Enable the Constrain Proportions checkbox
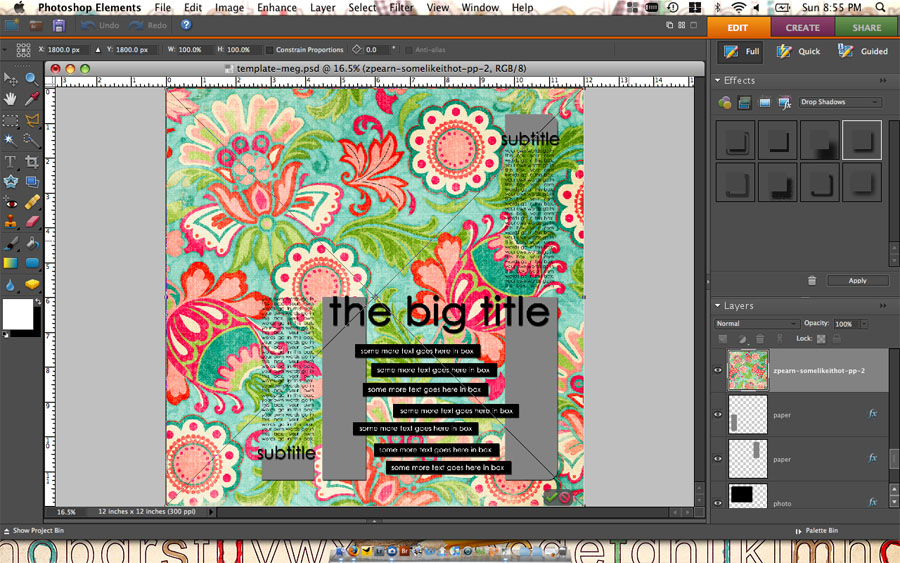900x563 pixels. click(270, 49)
